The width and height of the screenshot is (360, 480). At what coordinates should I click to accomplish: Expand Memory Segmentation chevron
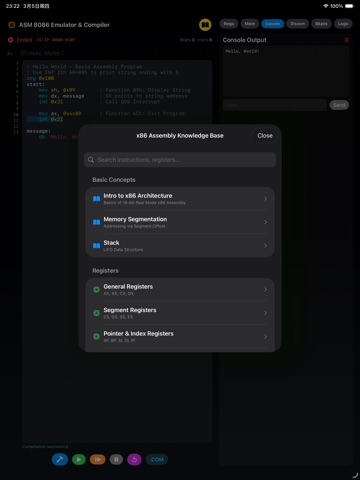pyautogui.click(x=265, y=222)
